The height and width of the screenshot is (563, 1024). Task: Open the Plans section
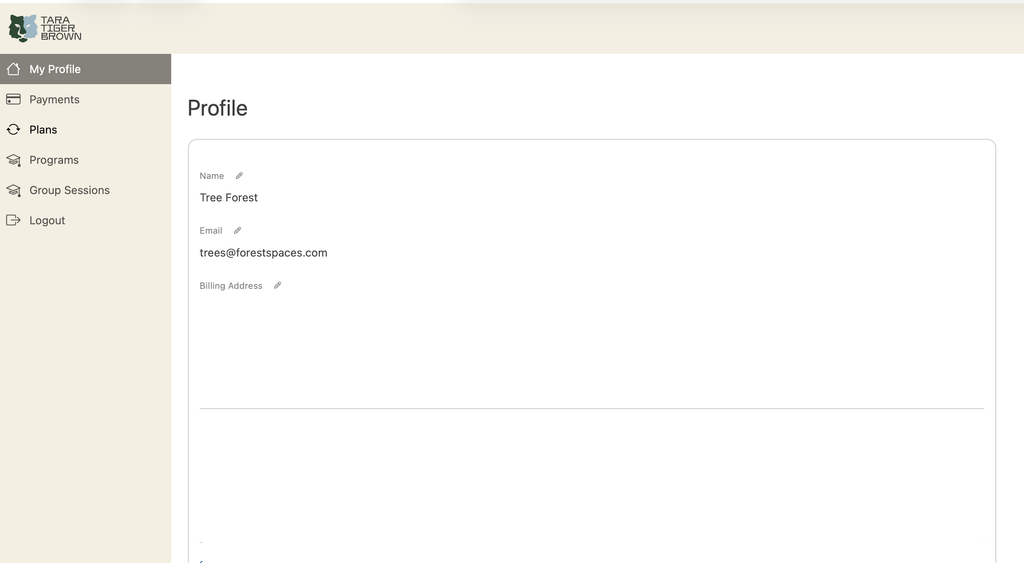[86, 129]
